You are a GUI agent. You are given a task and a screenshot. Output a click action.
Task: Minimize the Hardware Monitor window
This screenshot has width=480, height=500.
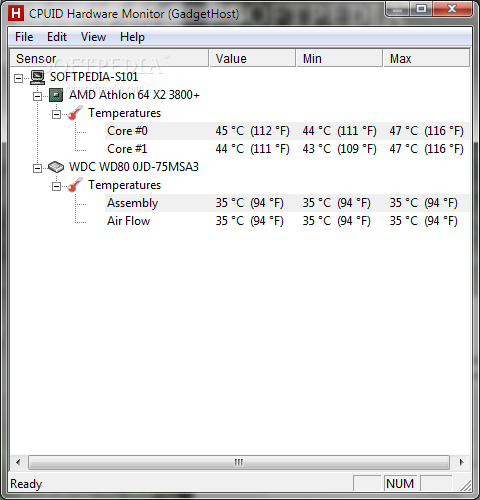click(x=397, y=9)
